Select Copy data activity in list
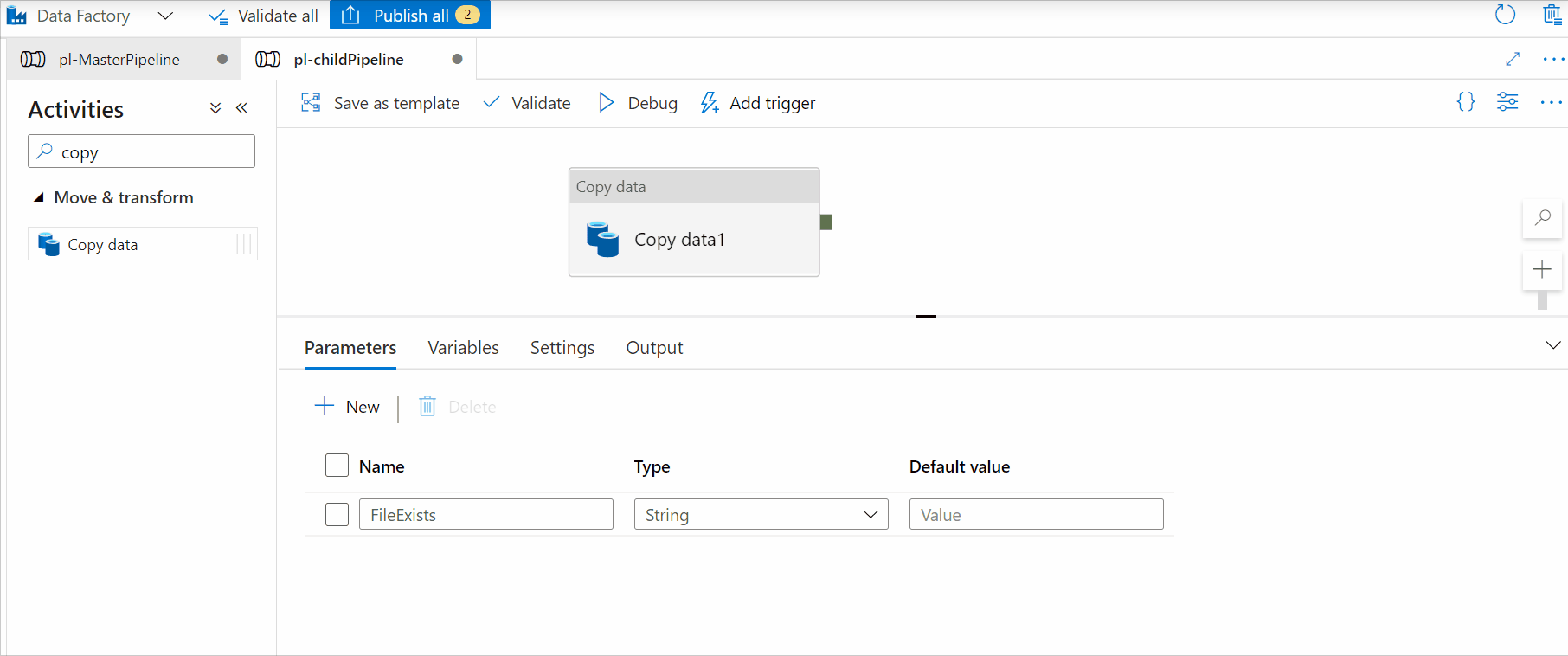The image size is (1568, 656). [x=143, y=244]
